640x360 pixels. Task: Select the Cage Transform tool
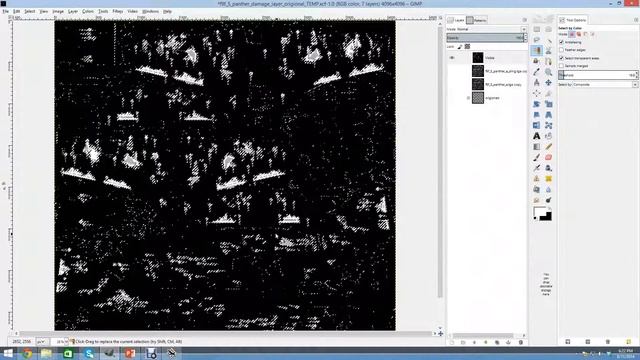point(549,125)
